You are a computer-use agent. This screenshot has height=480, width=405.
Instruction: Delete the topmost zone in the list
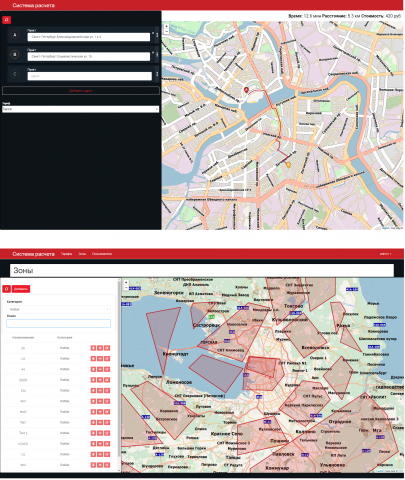pos(93,348)
